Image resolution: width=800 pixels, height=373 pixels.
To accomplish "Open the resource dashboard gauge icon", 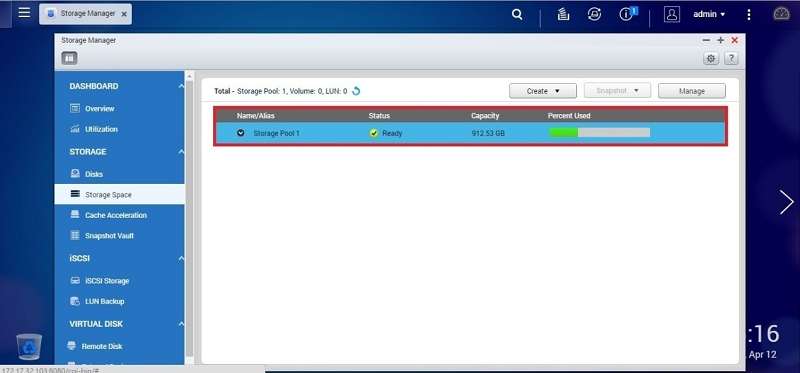I will 782,14.
